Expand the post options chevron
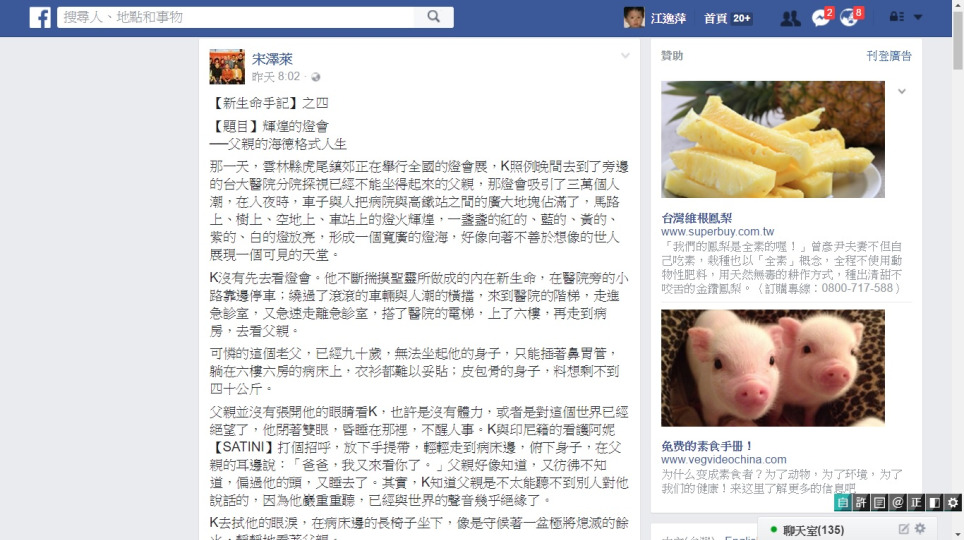 point(625,56)
